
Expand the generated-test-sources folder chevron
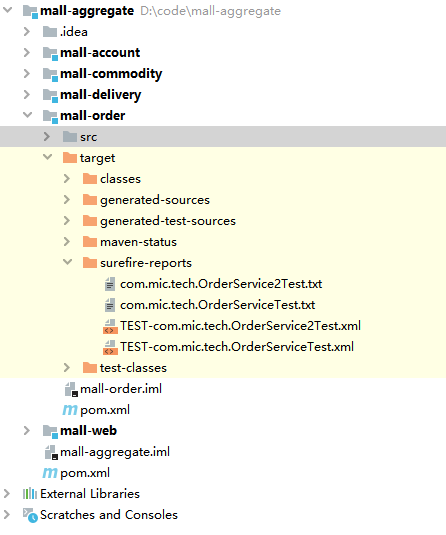point(67,220)
